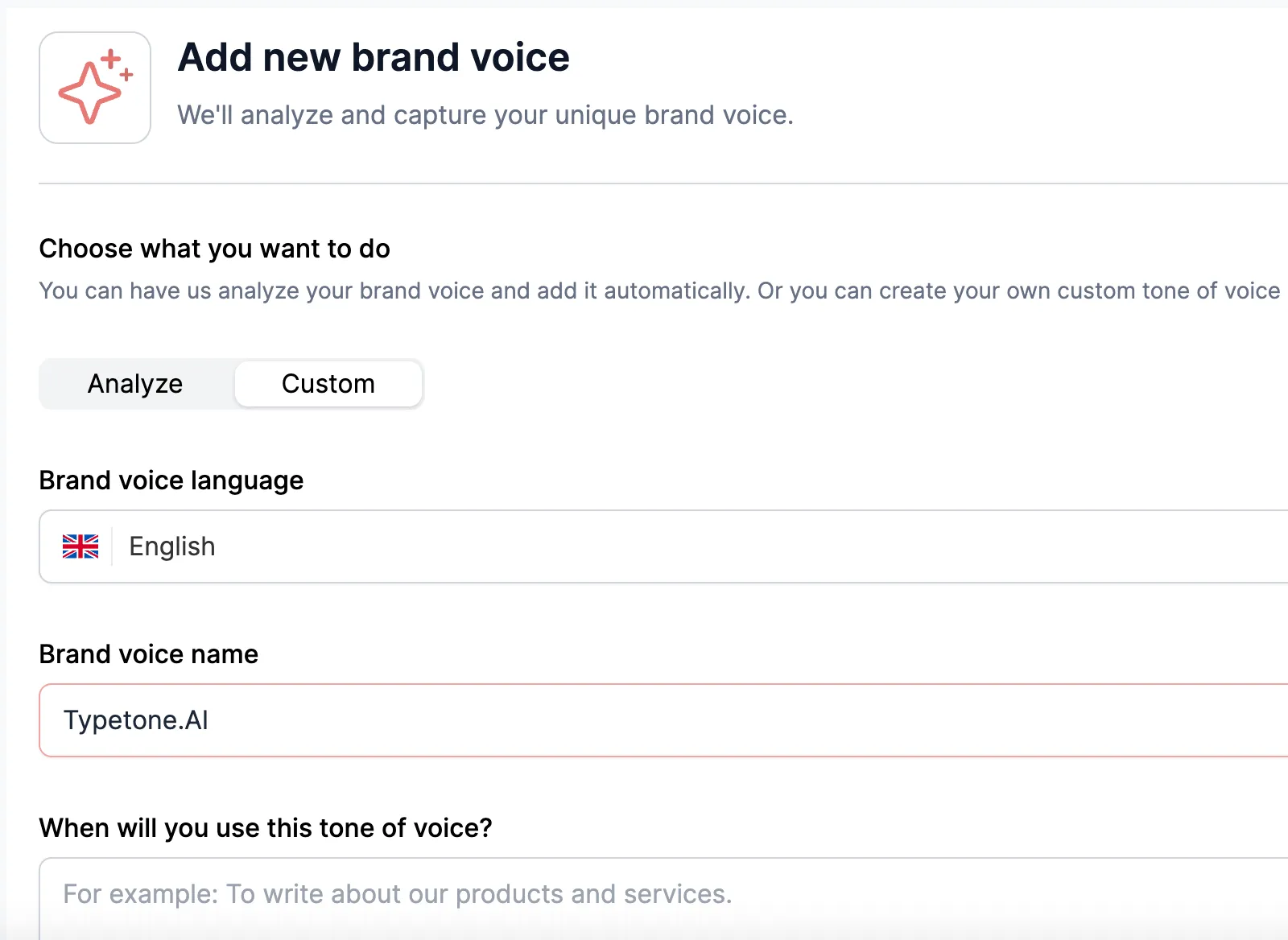Click the Add new brand voice heading
The height and width of the screenshot is (940, 1288).
coord(374,56)
